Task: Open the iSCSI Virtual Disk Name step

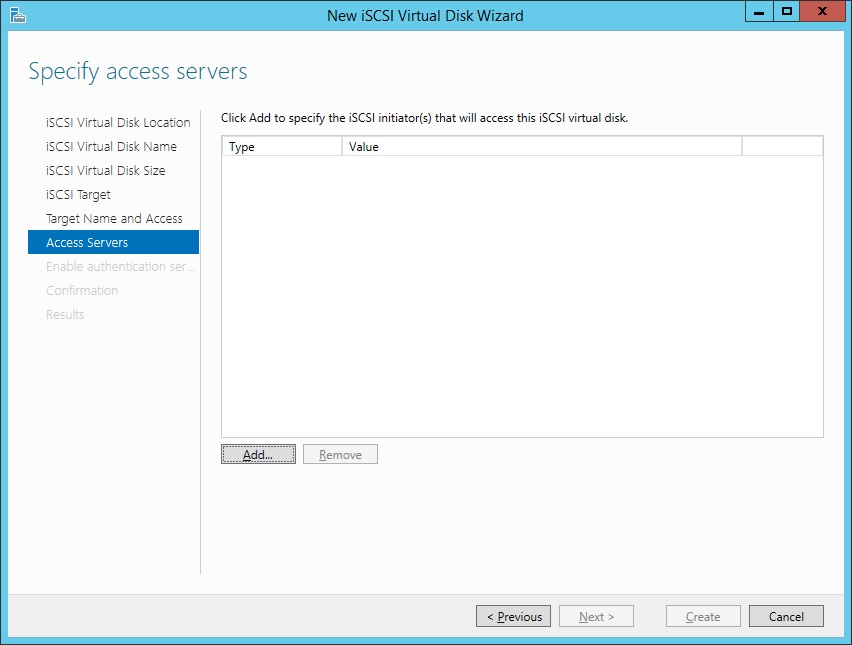Action: coord(111,147)
